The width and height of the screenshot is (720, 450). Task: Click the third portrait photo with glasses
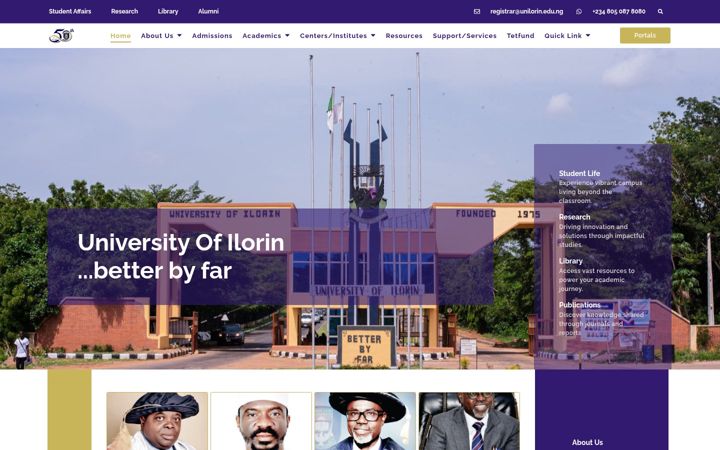point(365,421)
